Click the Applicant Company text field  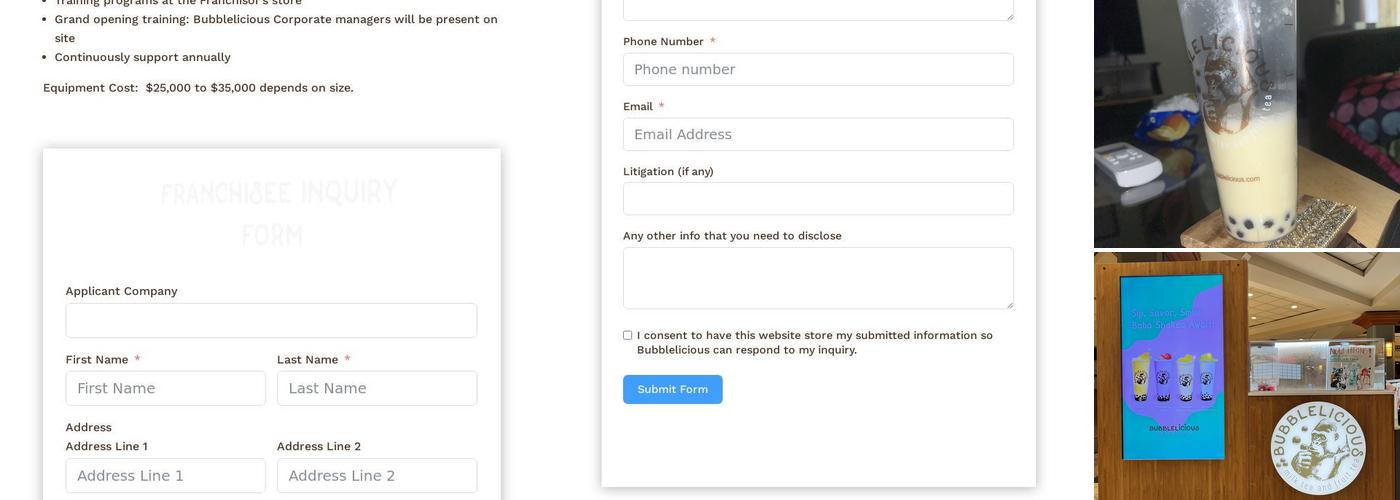pyautogui.click(x=271, y=321)
